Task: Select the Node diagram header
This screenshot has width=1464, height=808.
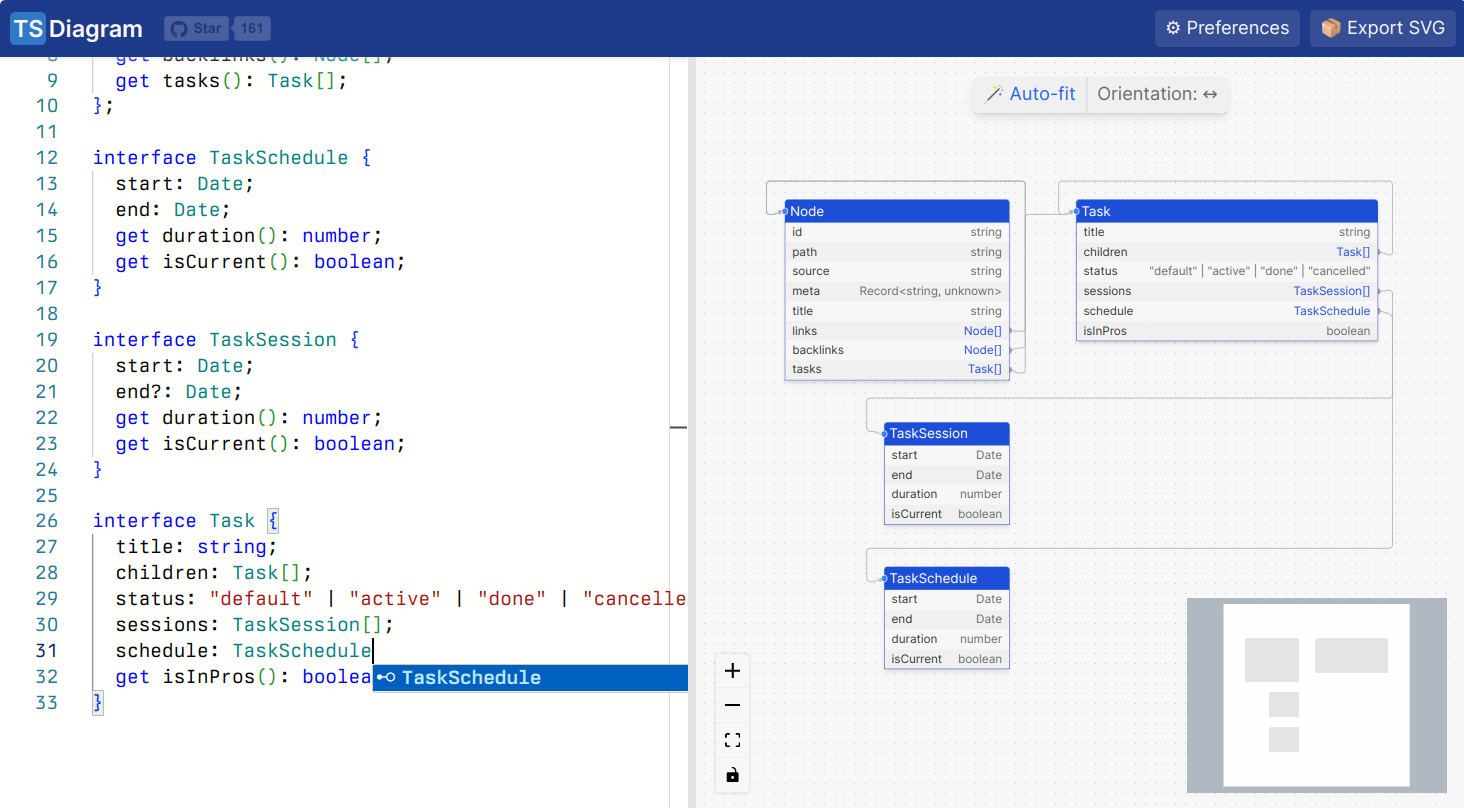Action: click(x=897, y=211)
